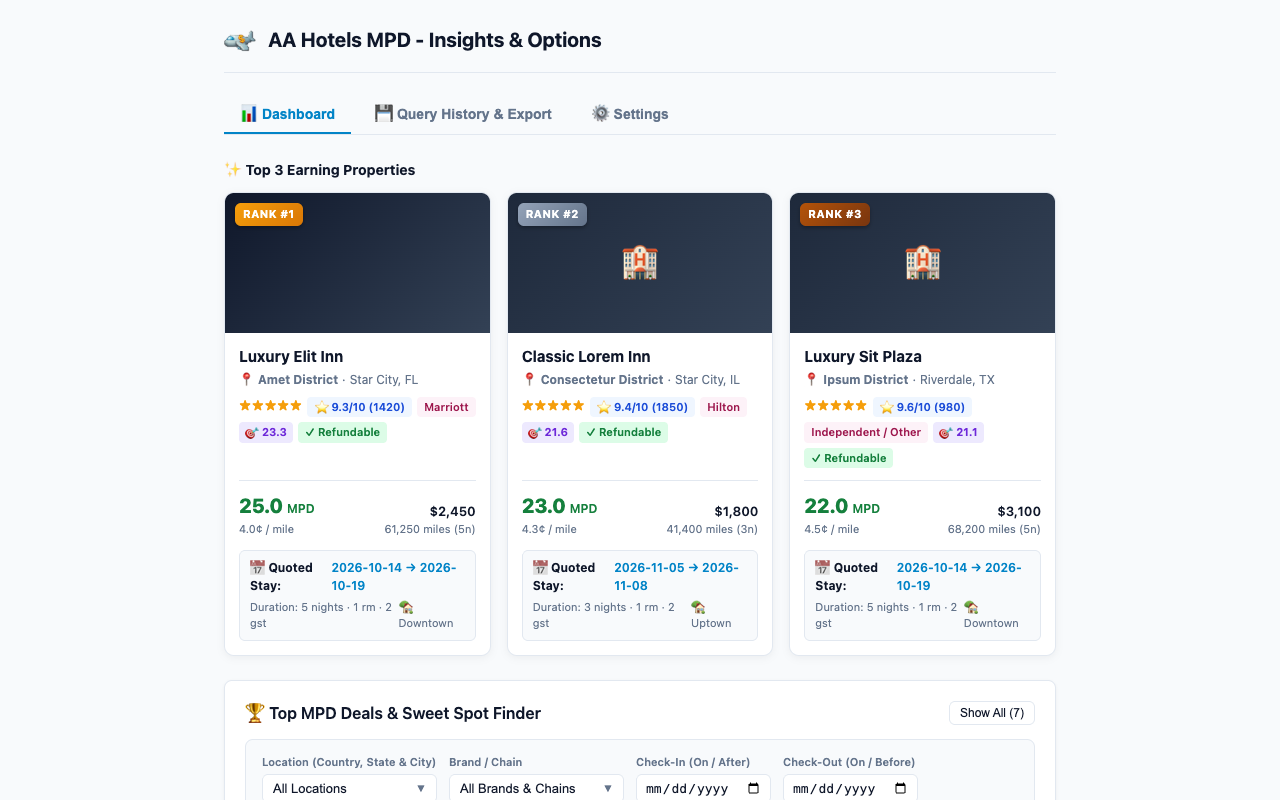Click calendar icon on Classic Lorem Inn quote
This screenshot has width=1280, height=800.
540,567
